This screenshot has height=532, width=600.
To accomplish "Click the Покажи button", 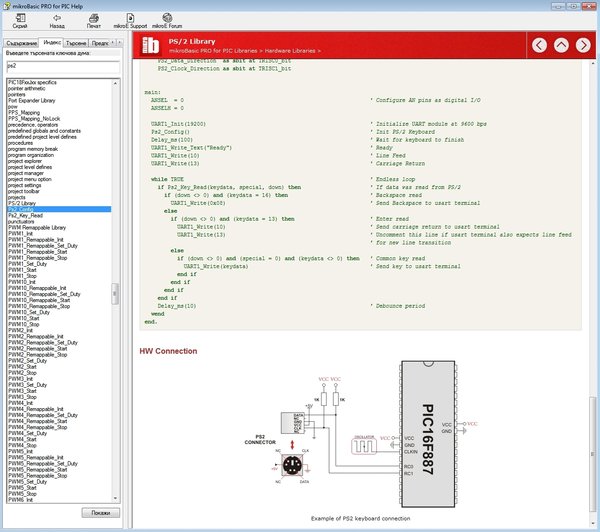I will [101, 512].
